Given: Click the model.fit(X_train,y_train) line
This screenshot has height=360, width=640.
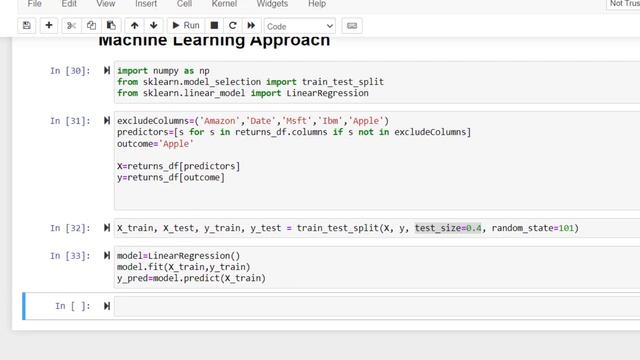Looking at the screenshot, I should [x=184, y=267].
